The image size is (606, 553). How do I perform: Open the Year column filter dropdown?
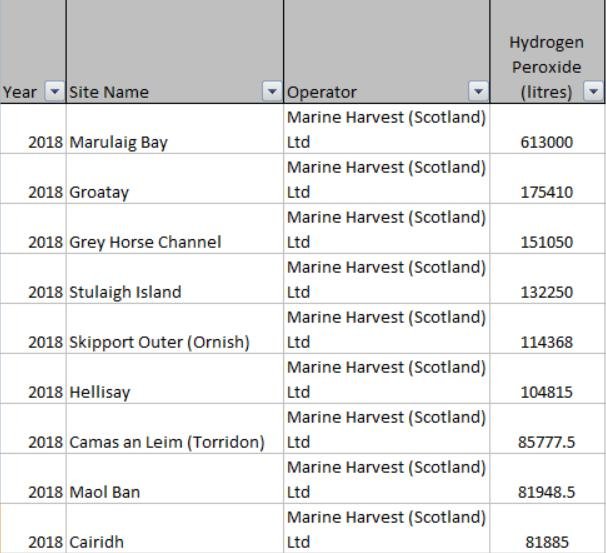pyautogui.click(x=54, y=92)
